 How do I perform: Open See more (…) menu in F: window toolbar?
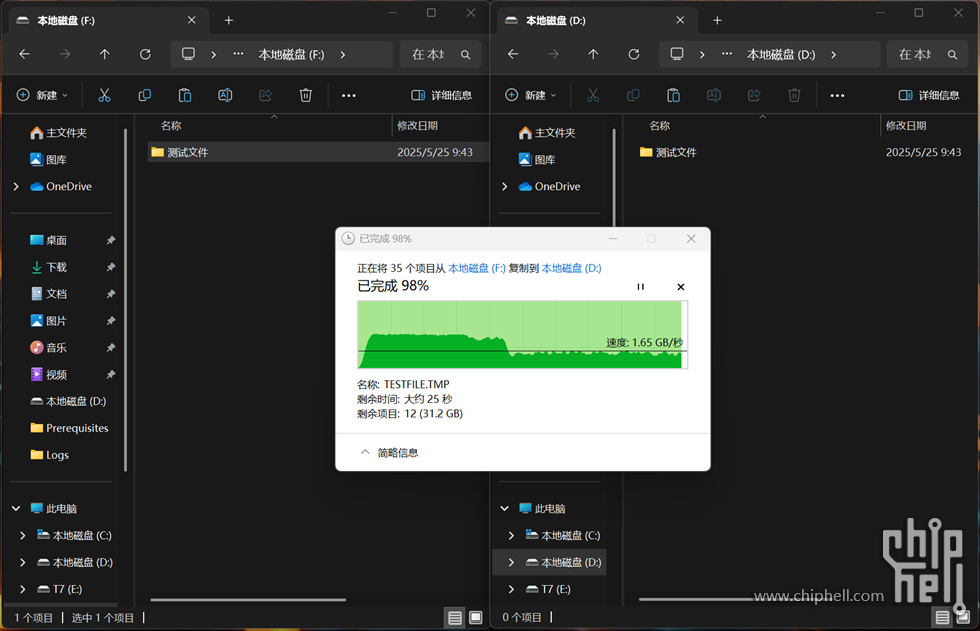tap(349, 96)
